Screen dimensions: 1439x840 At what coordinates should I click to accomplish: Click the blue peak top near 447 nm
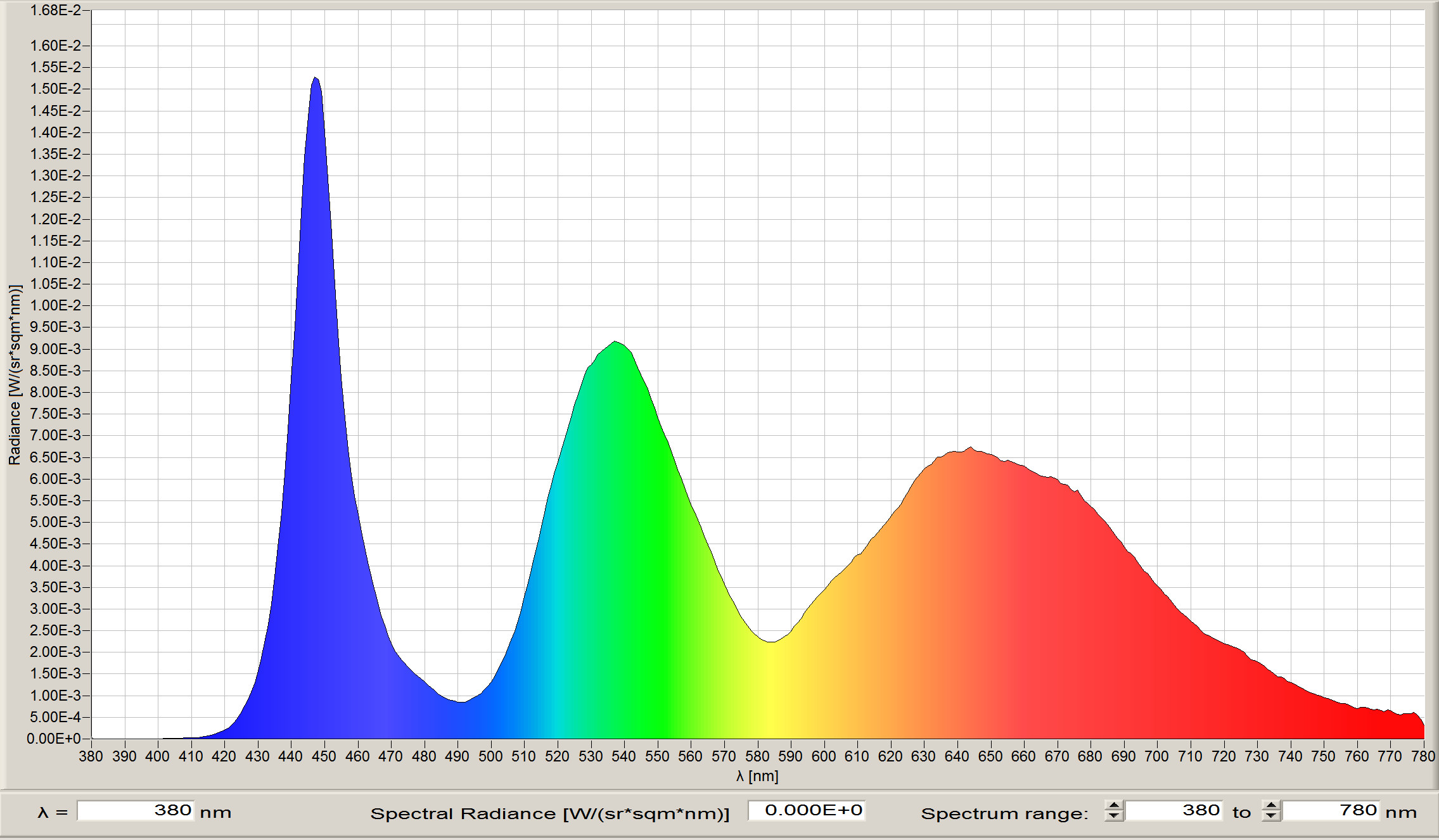(x=315, y=79)
